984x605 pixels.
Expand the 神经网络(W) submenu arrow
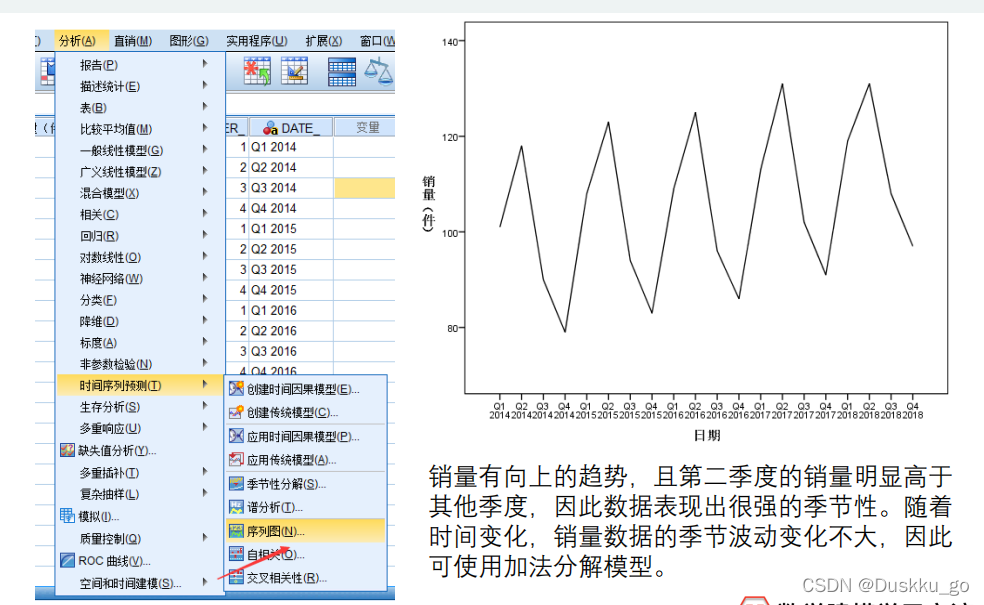pyautogui.click(x=205, y=277)
